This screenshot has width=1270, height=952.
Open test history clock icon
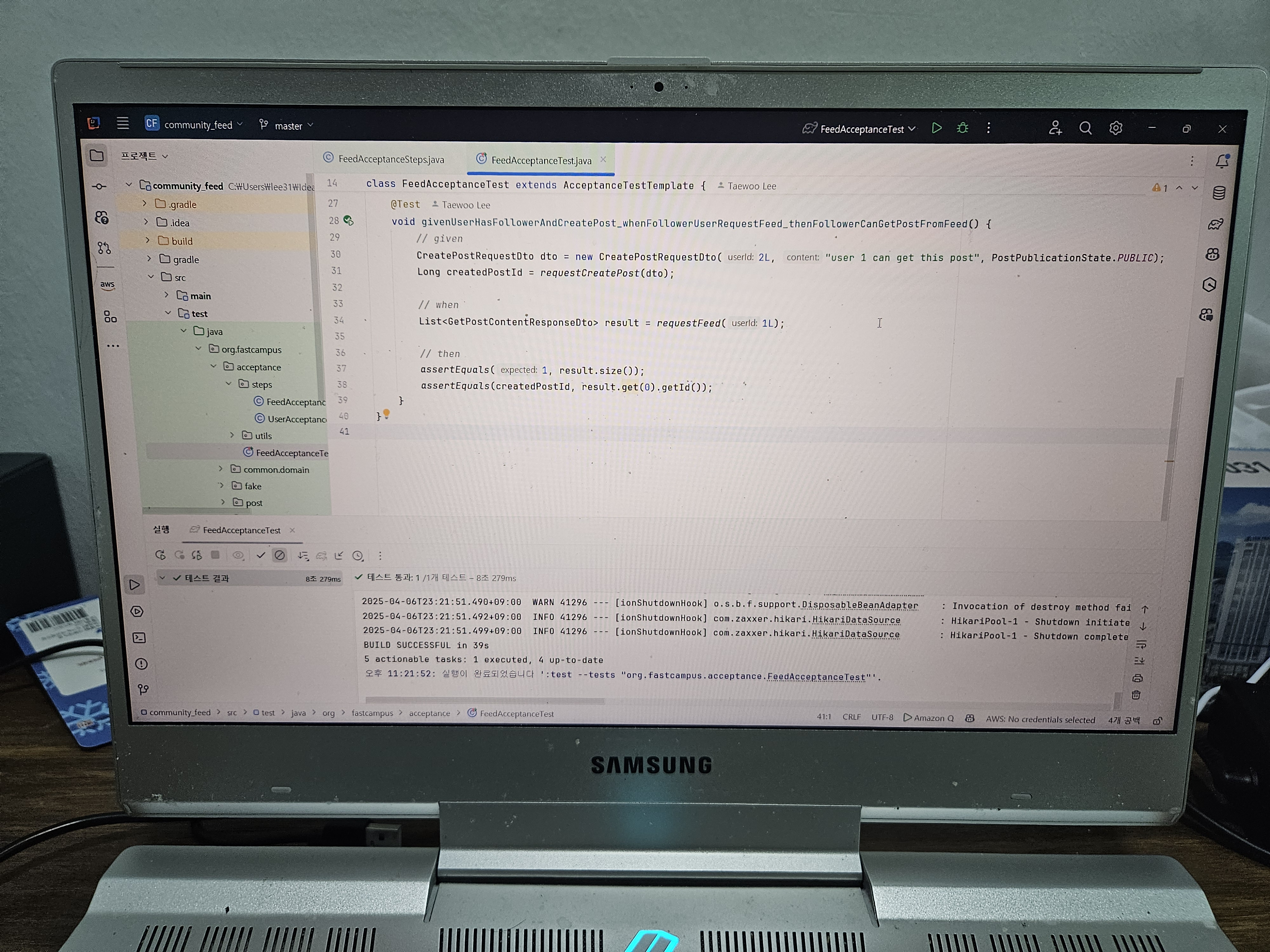pos(358,555)
